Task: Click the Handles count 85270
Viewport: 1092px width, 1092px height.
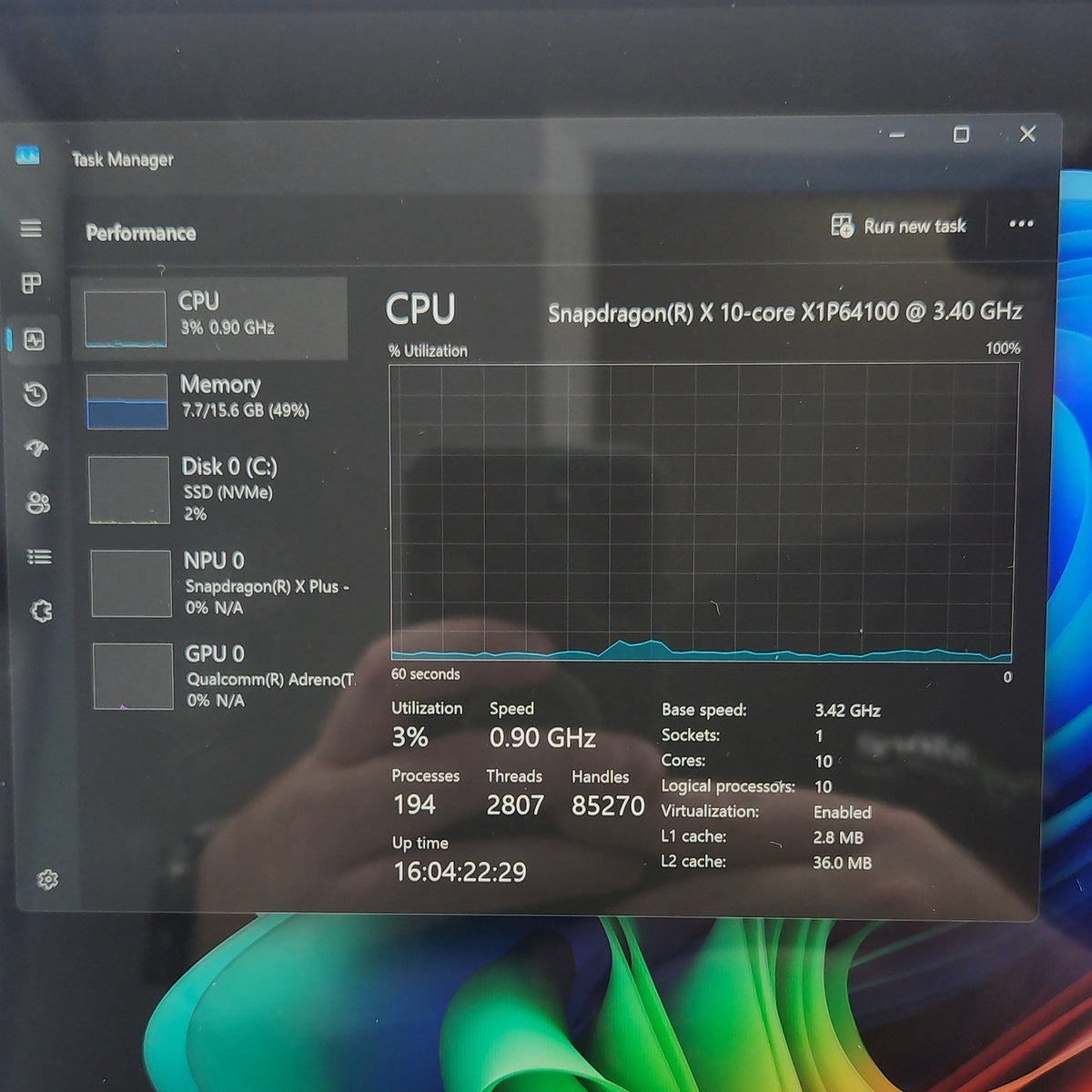Action: tap(608, 805)
